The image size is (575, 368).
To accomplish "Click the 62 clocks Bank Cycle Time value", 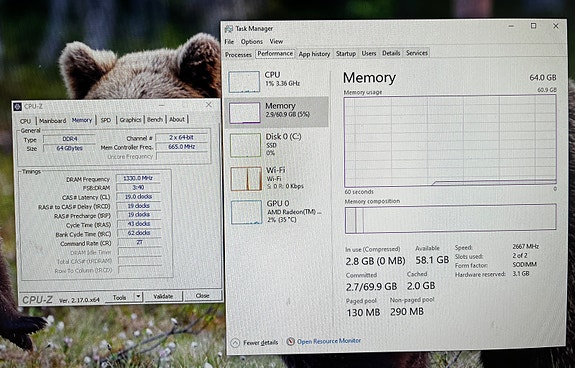I will coord(139,233).
